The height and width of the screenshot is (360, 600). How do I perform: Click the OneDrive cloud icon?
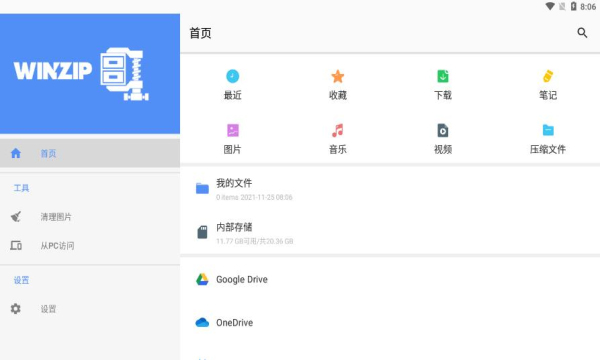[x=202, y=323]
